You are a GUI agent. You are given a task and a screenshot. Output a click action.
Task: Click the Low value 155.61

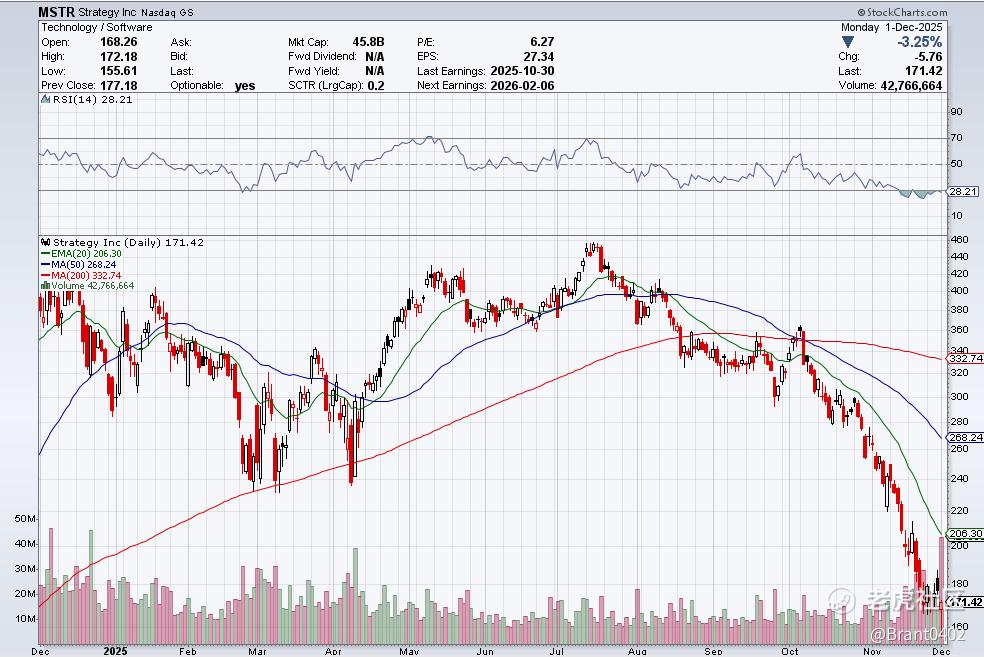(119, 71)
